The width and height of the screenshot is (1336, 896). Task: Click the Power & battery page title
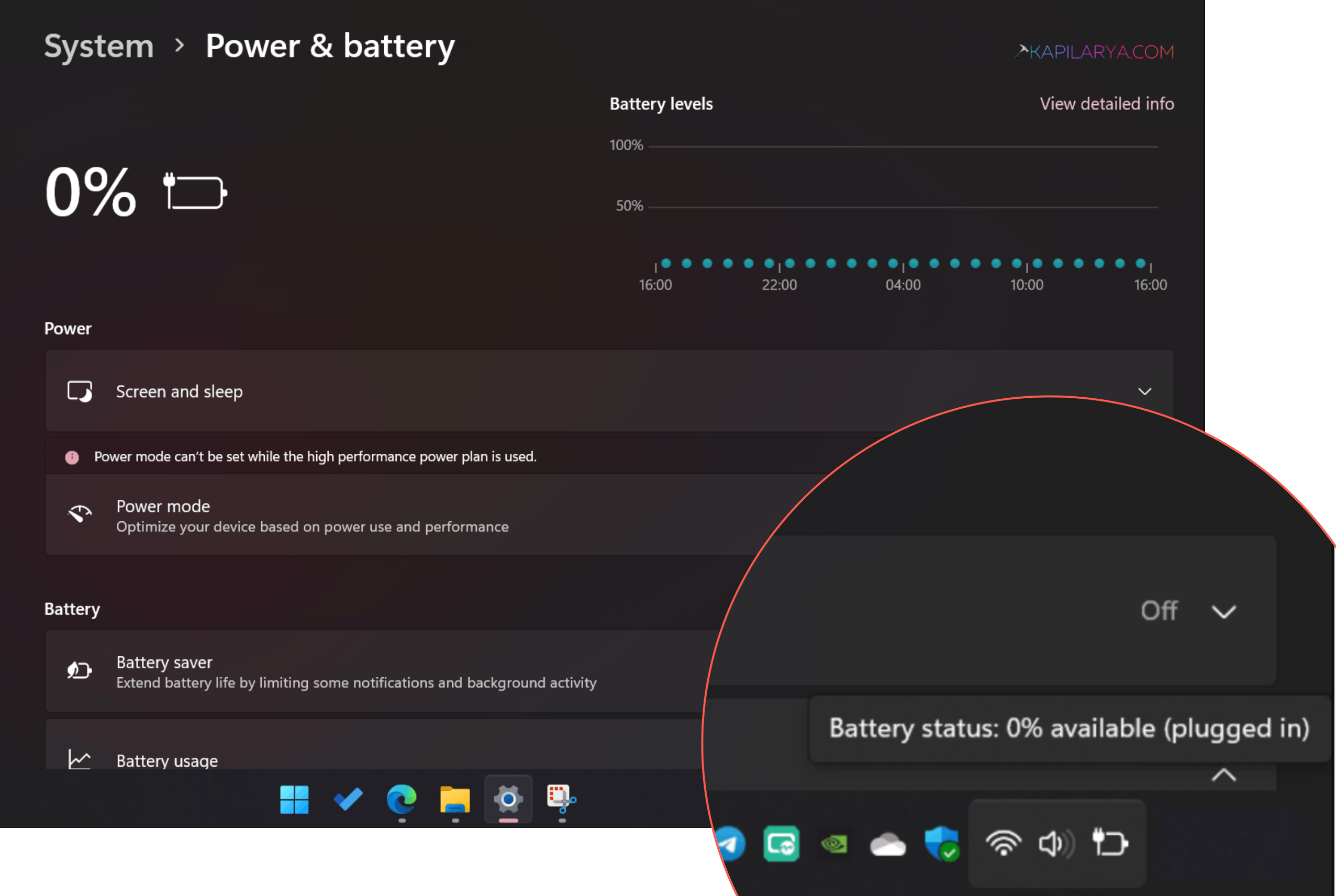pos(330,46)
